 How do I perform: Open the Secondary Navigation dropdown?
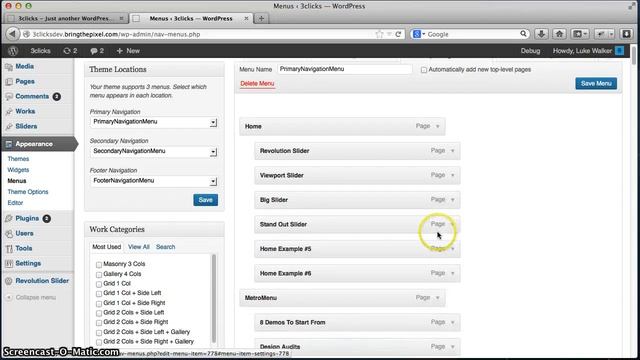pos(153,151)
